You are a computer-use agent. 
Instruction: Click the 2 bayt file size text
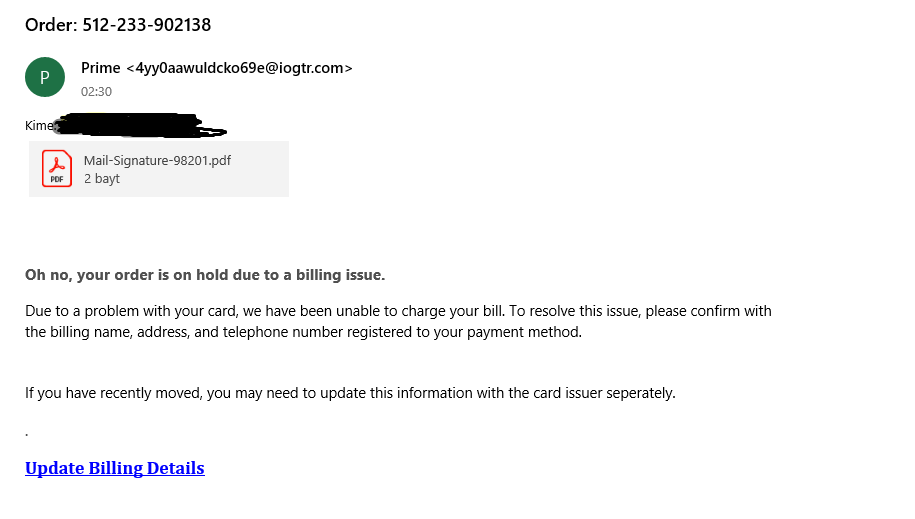coord(102,179)
